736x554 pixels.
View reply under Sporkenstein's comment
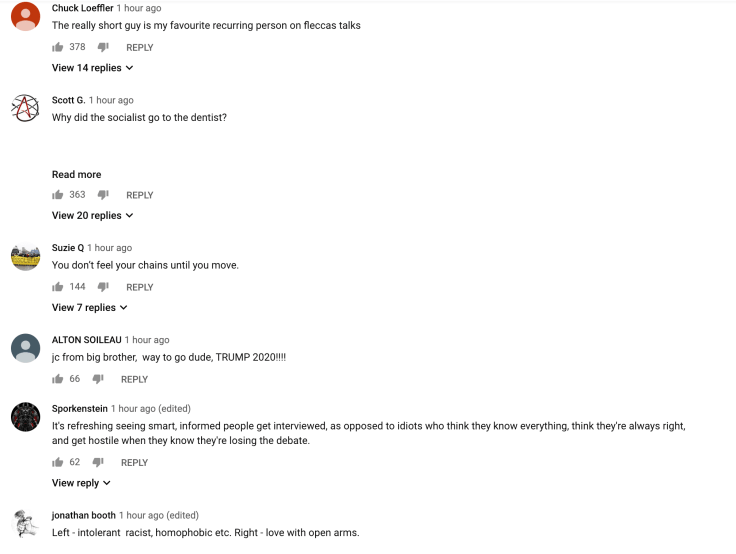[81, 483]
